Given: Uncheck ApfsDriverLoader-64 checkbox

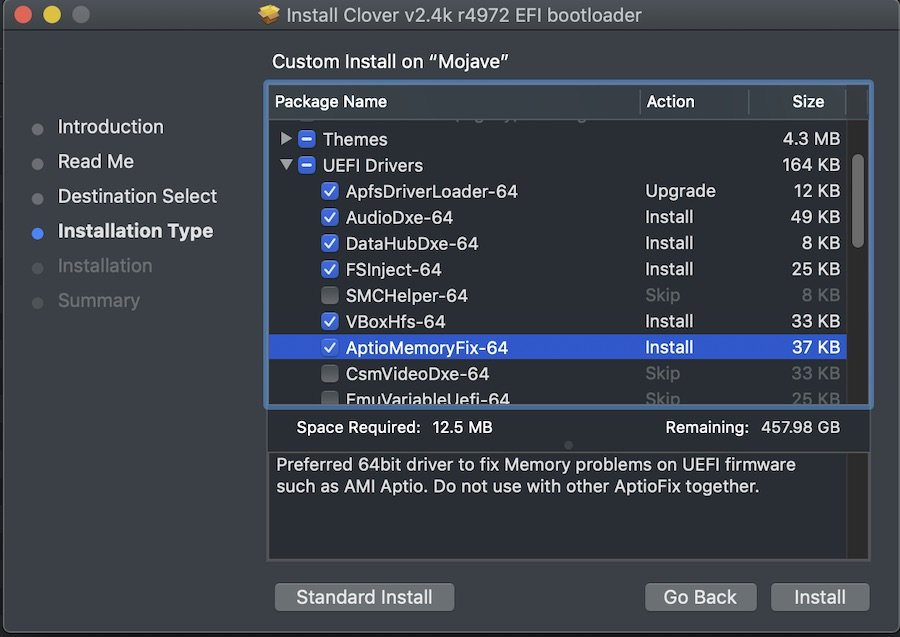Looking at the screenshot, I should [x=330, y=191].
